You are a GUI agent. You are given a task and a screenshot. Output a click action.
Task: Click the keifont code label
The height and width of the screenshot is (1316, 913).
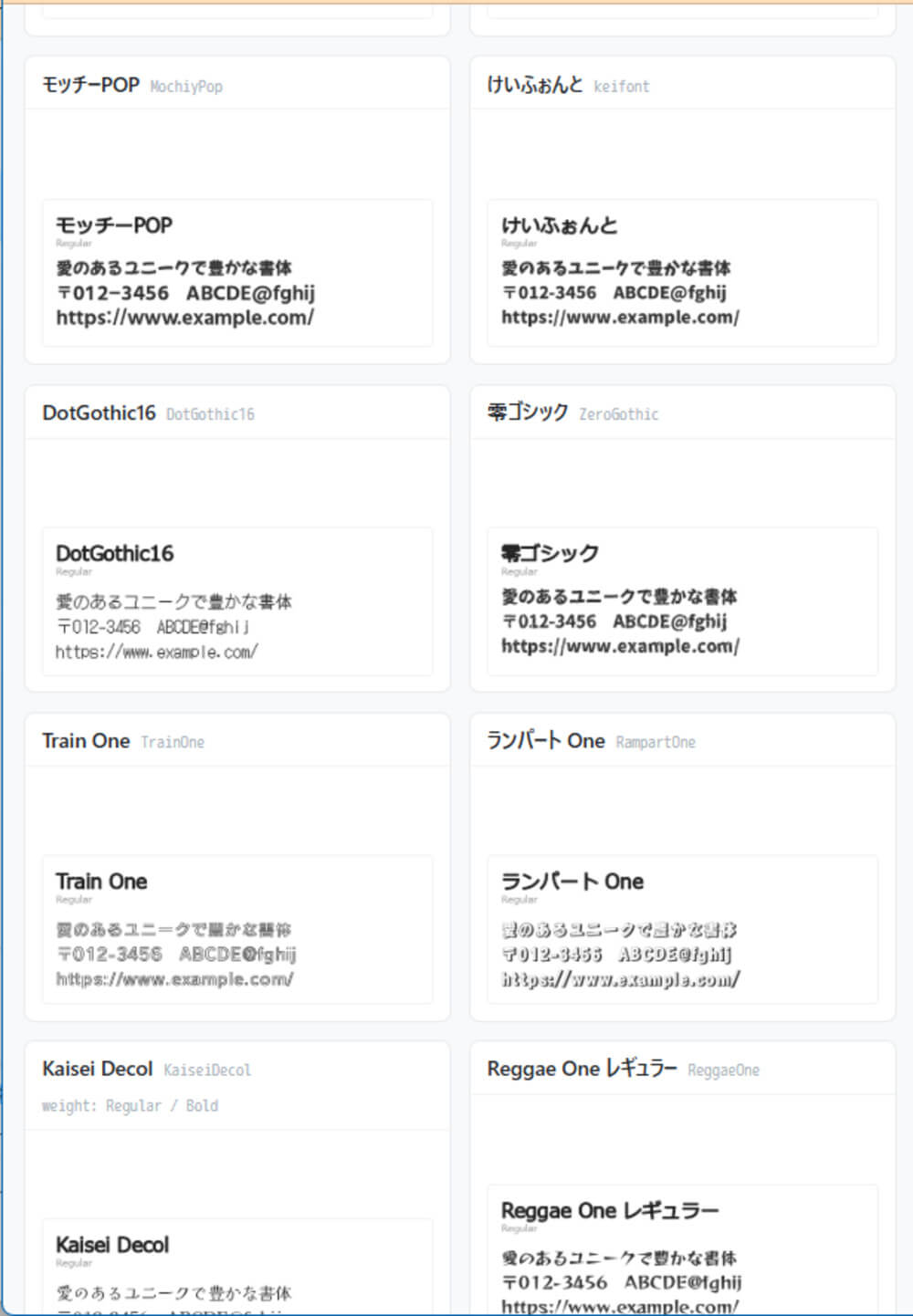622,87
